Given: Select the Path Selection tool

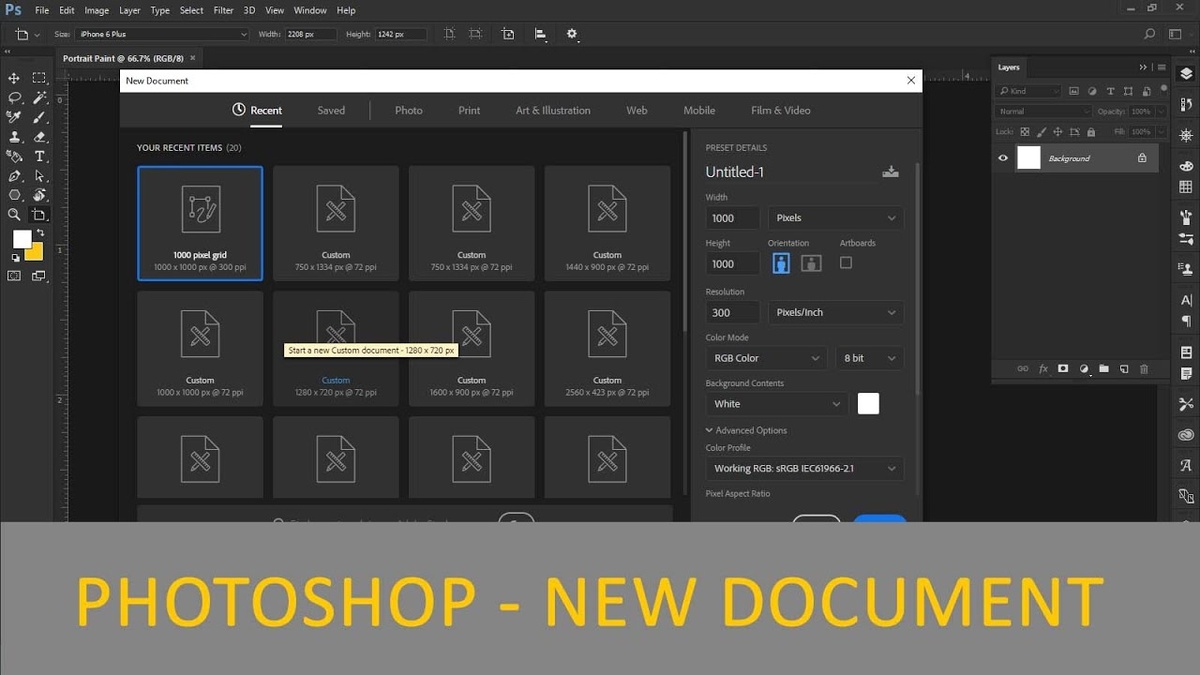Looking at the screenshot, I should tap(39, 176).
